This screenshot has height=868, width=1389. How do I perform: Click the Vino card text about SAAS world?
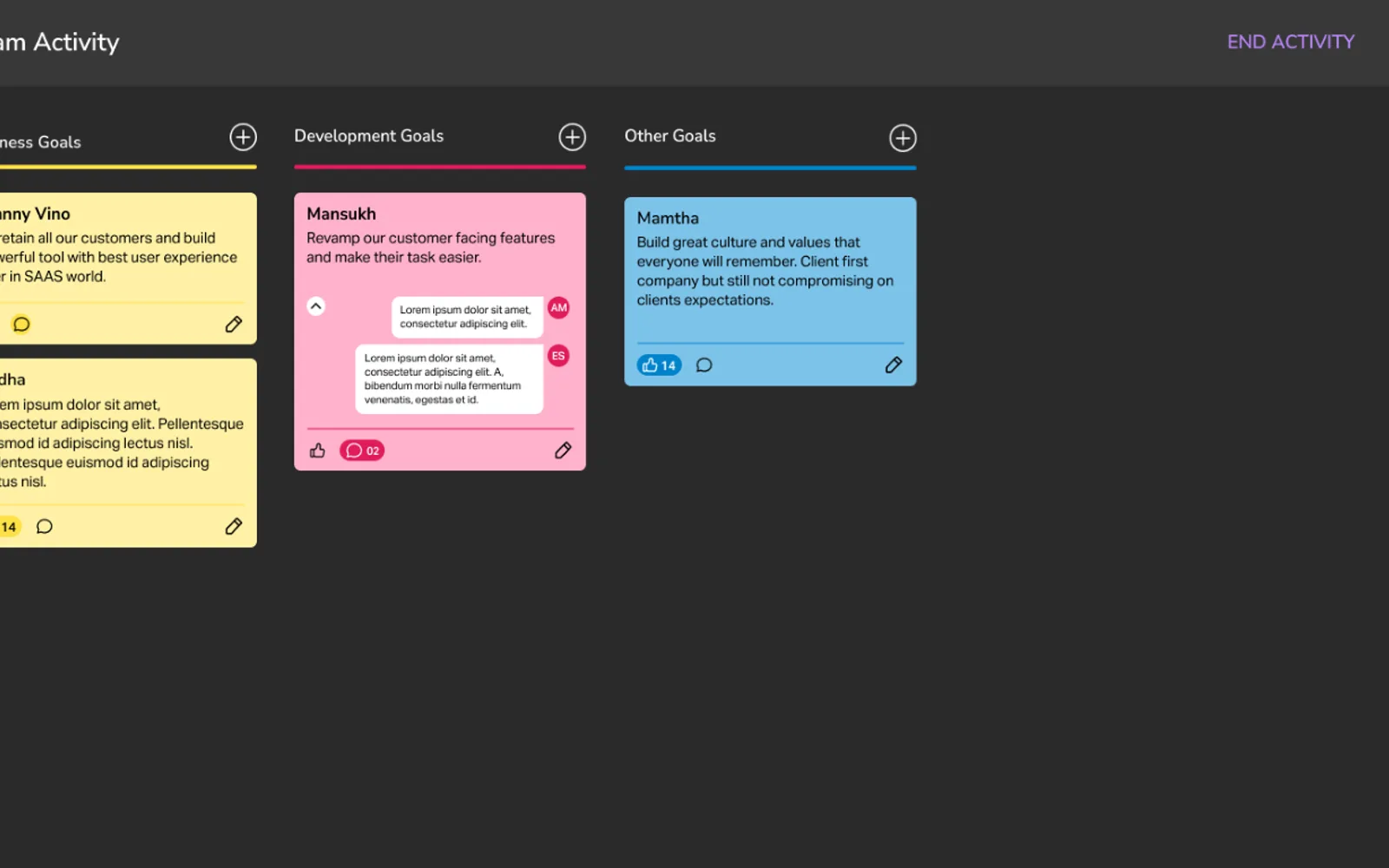(x=118, y=257)
